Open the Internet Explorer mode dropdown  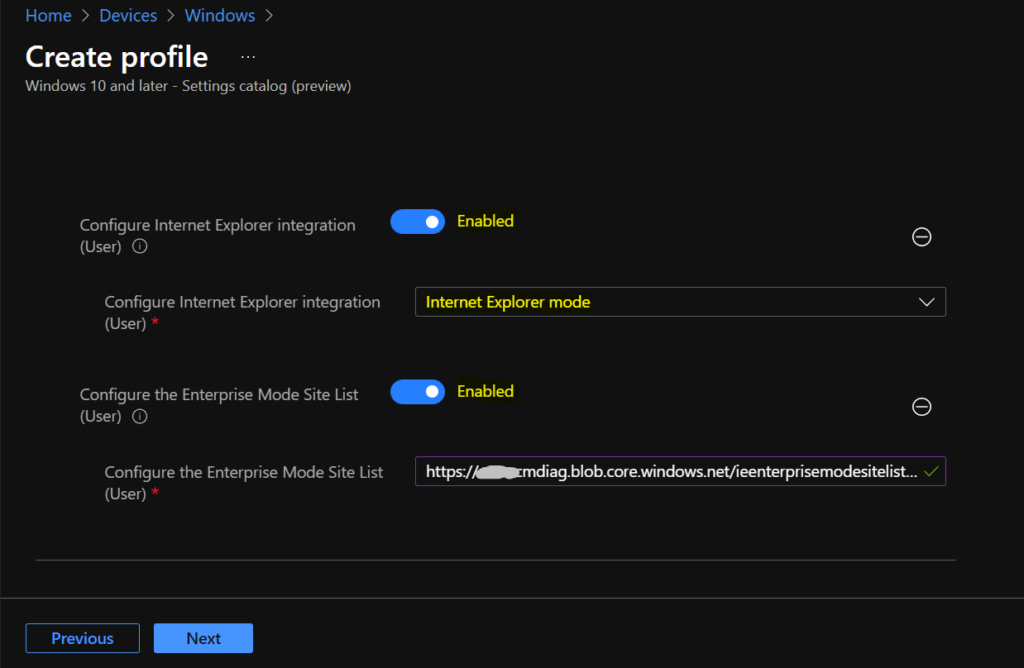[x=680, y=302]
